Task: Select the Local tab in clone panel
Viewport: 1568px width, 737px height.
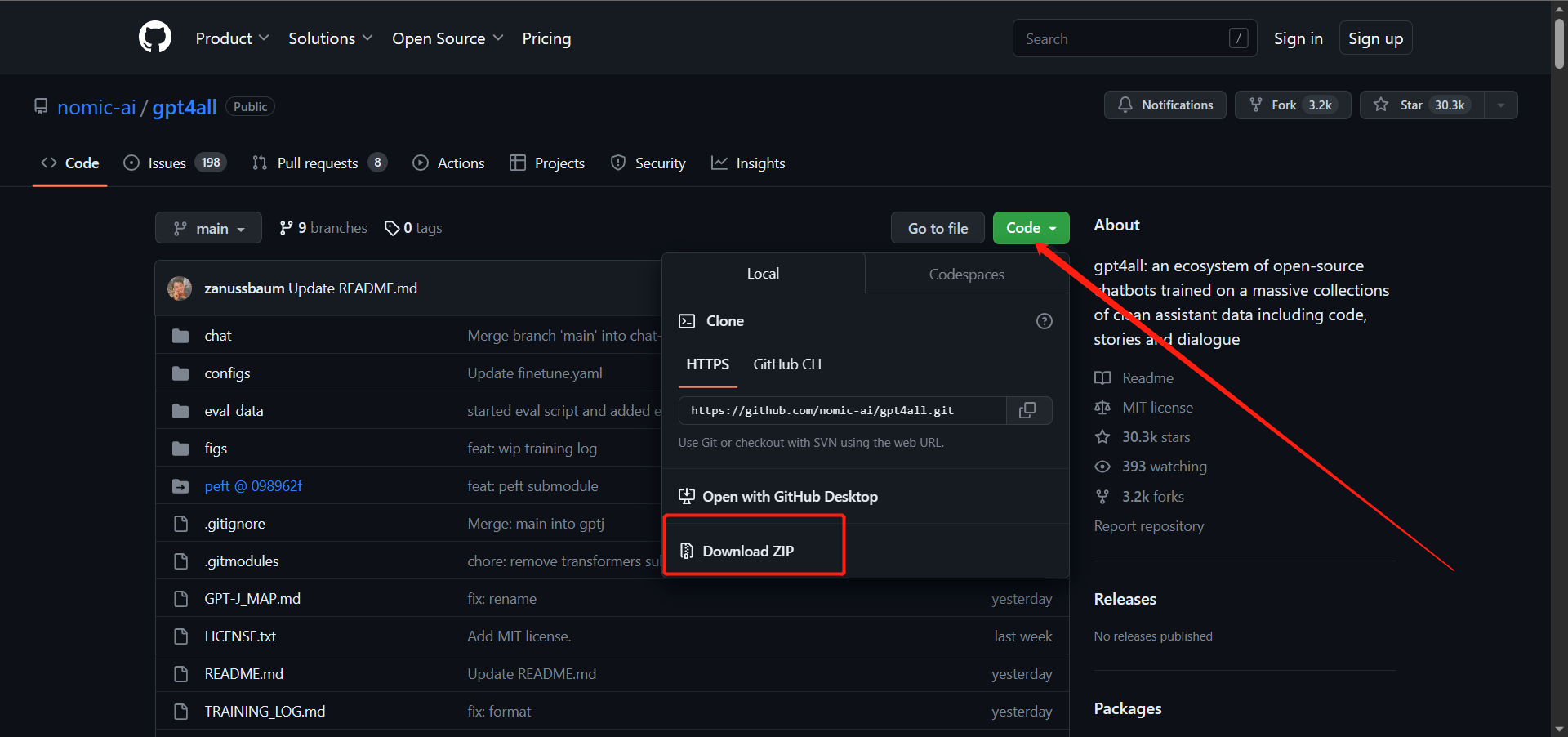Action: (763, 274)
